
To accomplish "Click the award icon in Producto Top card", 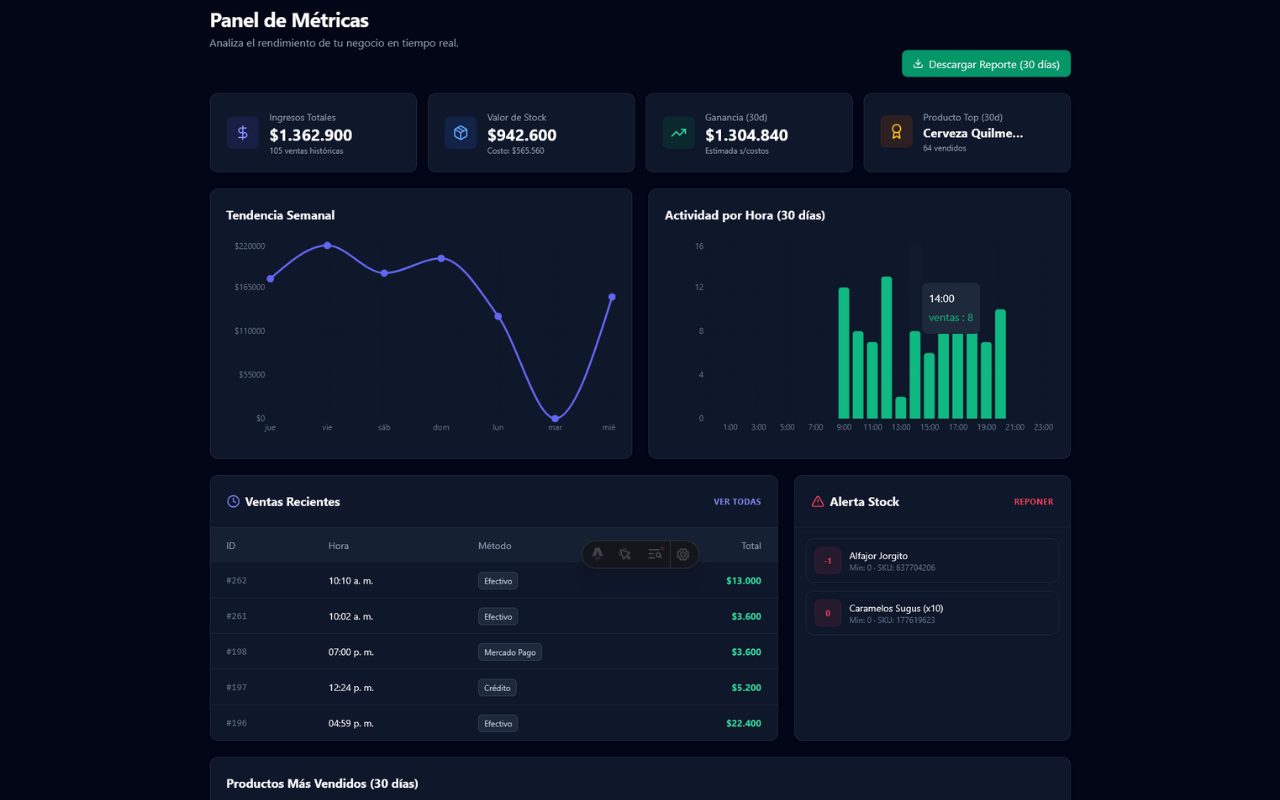I will (x=896, y=132).
